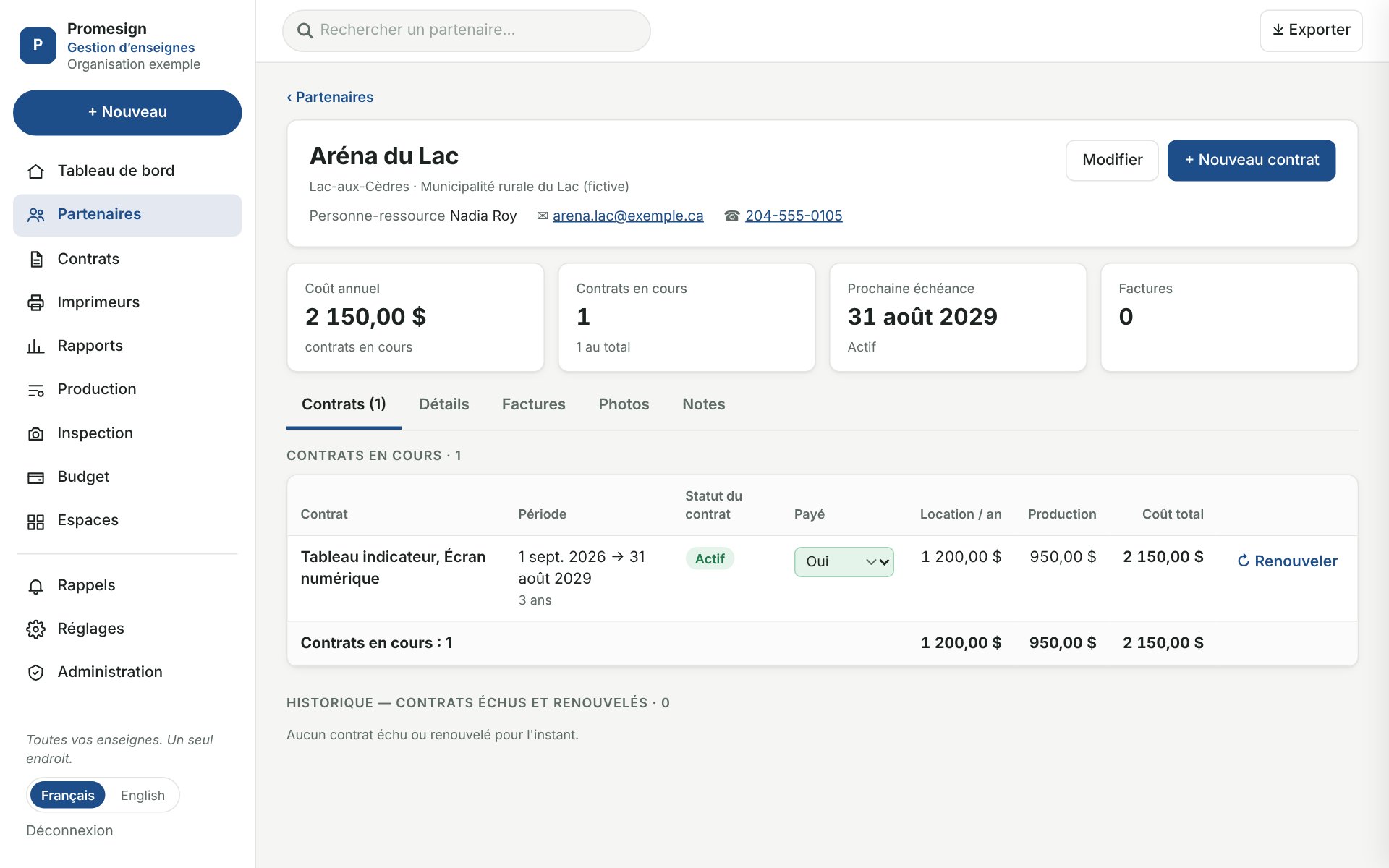Click the Imprimeurs printer icon

click(35, 302)
